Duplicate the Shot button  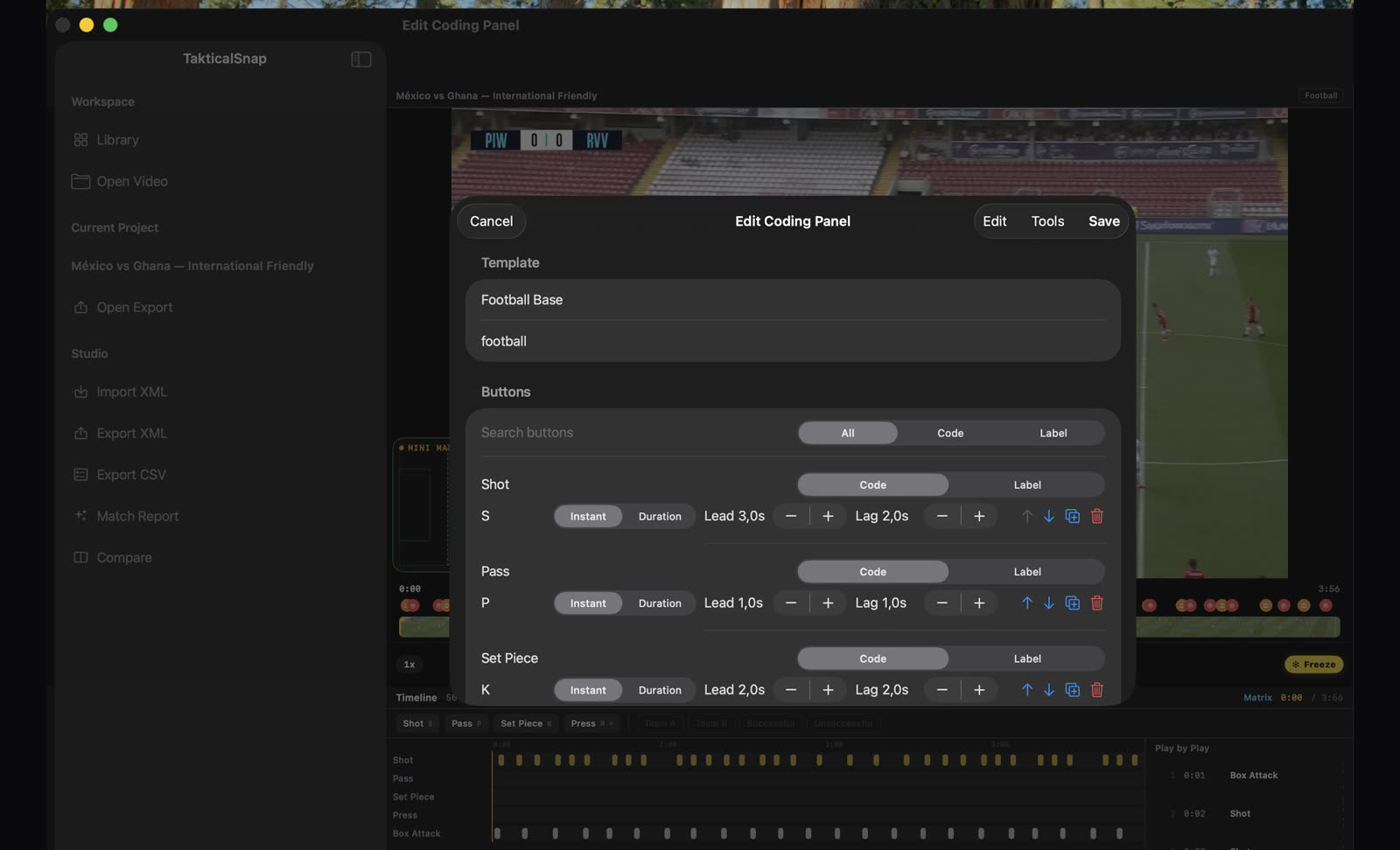[1072, 516]
